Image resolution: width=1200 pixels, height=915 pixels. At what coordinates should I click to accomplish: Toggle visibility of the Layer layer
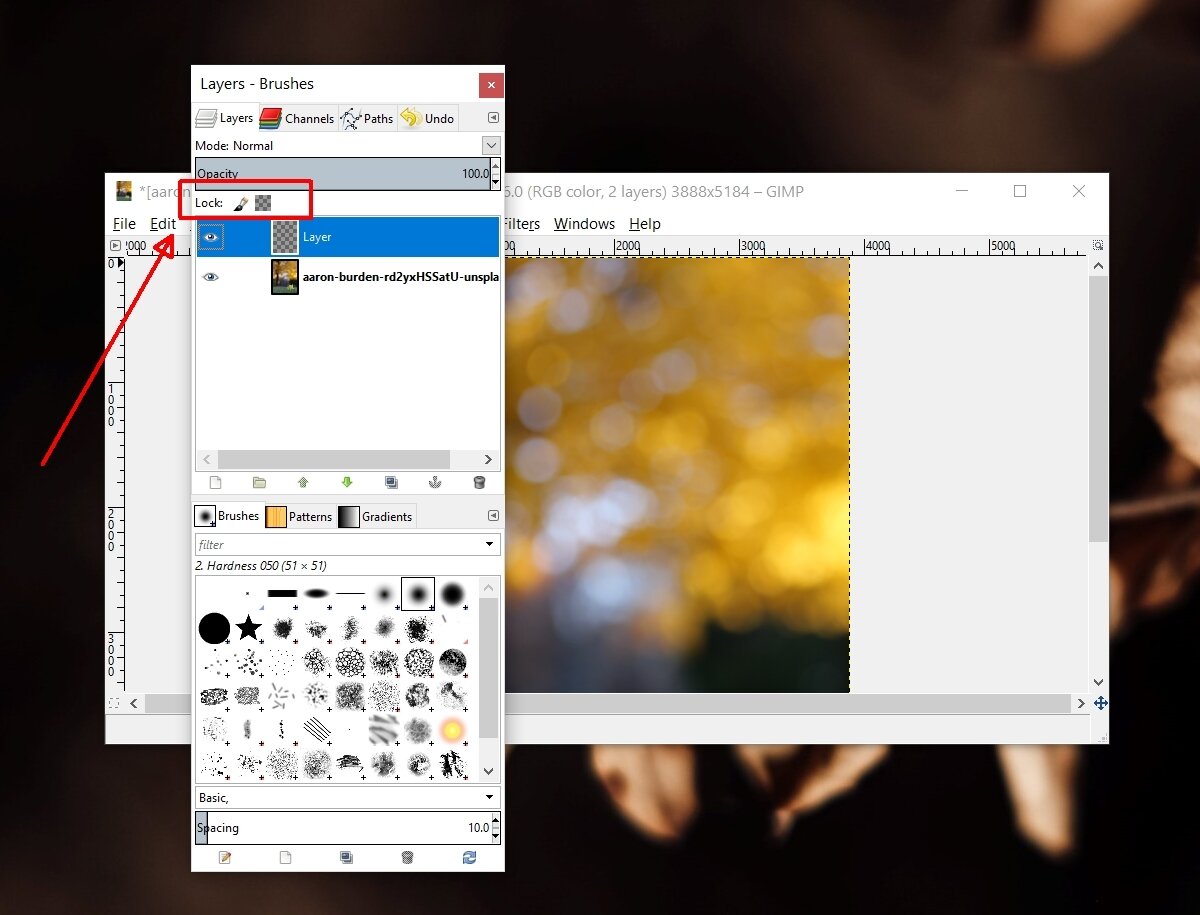click(x=210, y=237)
